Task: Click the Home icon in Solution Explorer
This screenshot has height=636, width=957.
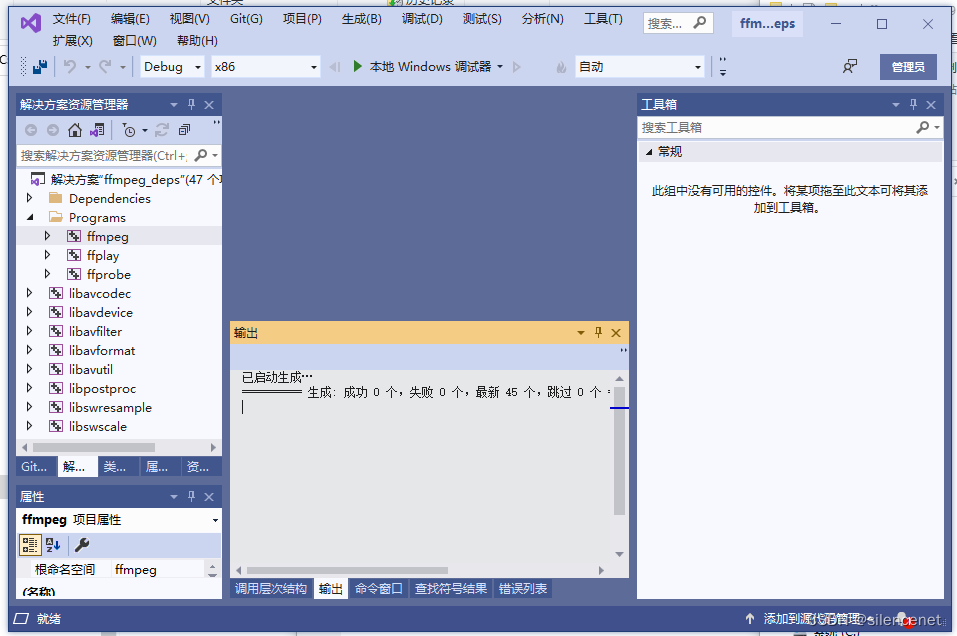Action: coord(74,130)
